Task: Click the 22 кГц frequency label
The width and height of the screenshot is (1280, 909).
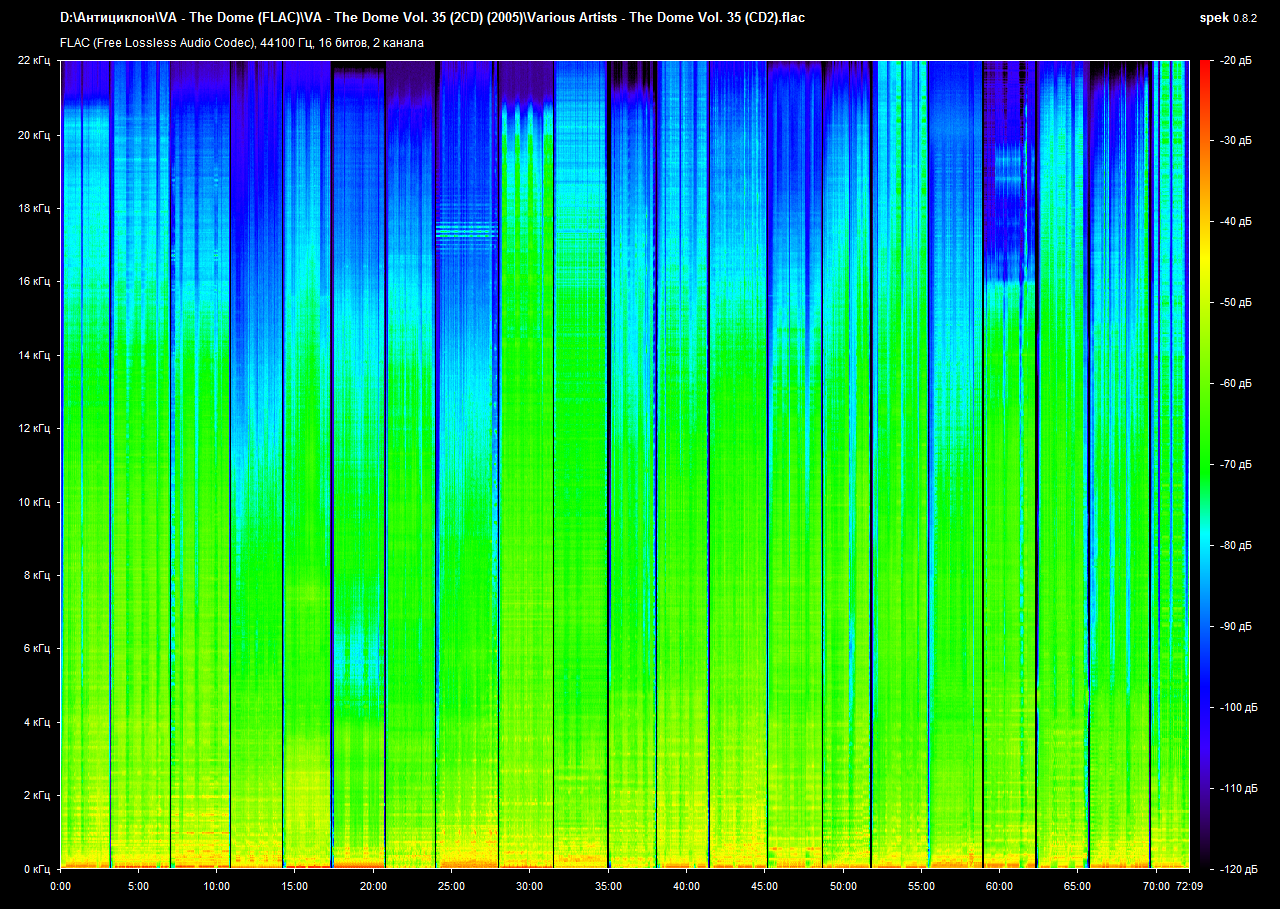Action: click(34, 61)
